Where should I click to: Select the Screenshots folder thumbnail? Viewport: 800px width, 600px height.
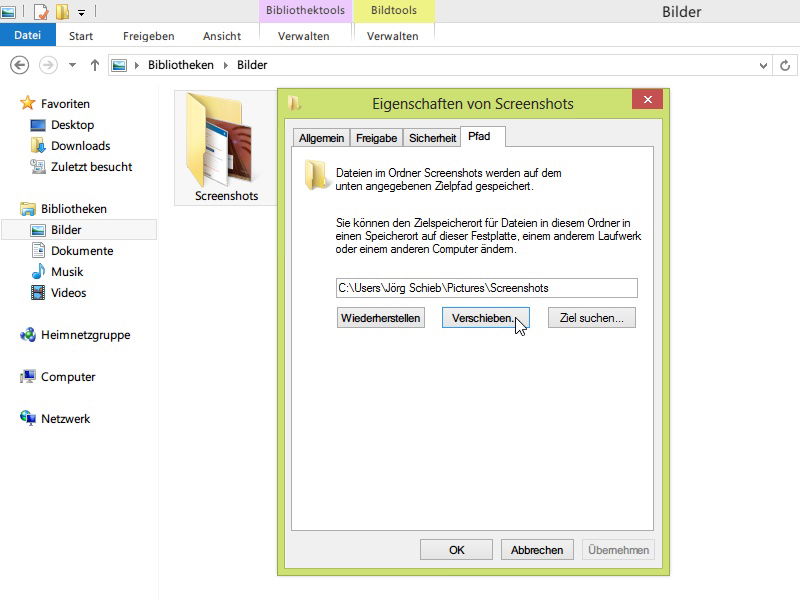(226, 148)
